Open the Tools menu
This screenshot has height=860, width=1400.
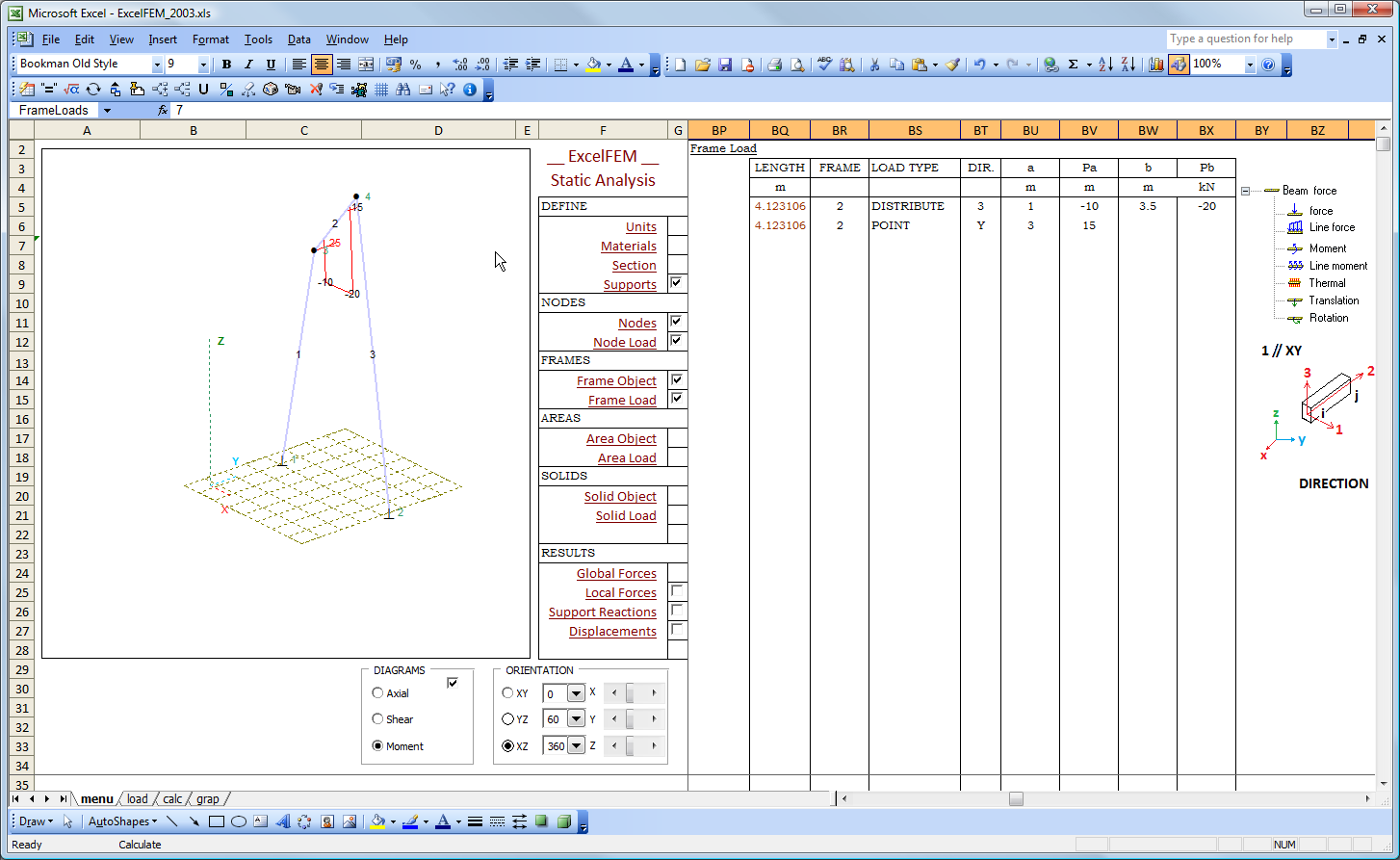pyautogui.click(x=258, y=39)
